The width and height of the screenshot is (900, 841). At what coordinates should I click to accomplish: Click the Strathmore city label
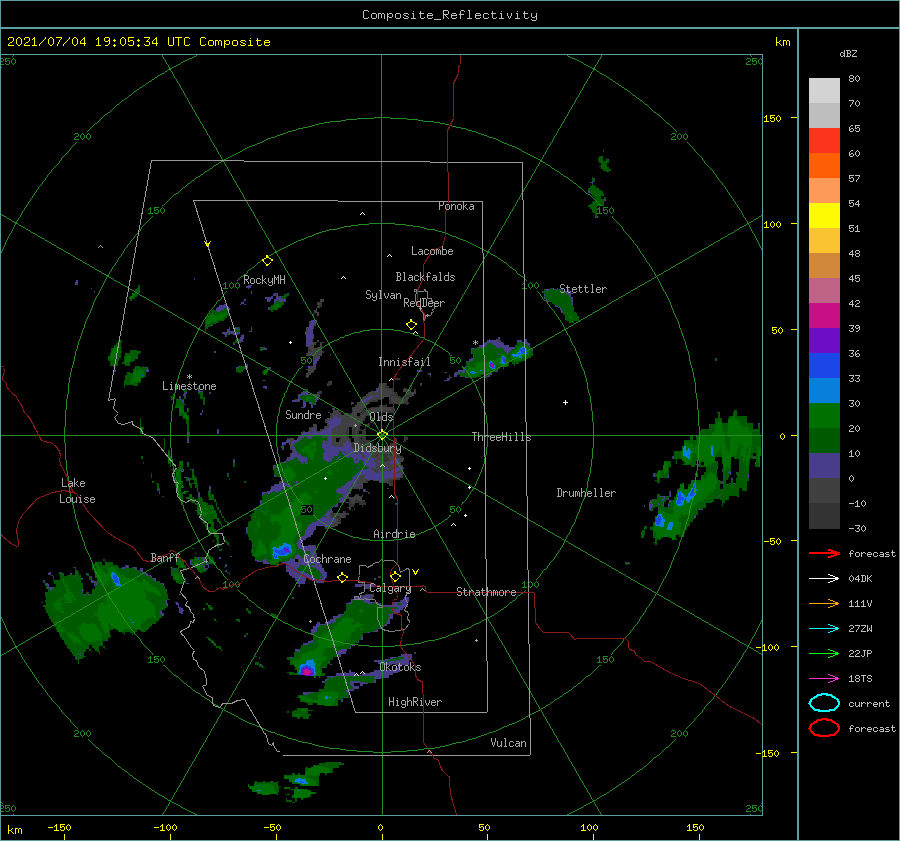(x=486, y=592)
